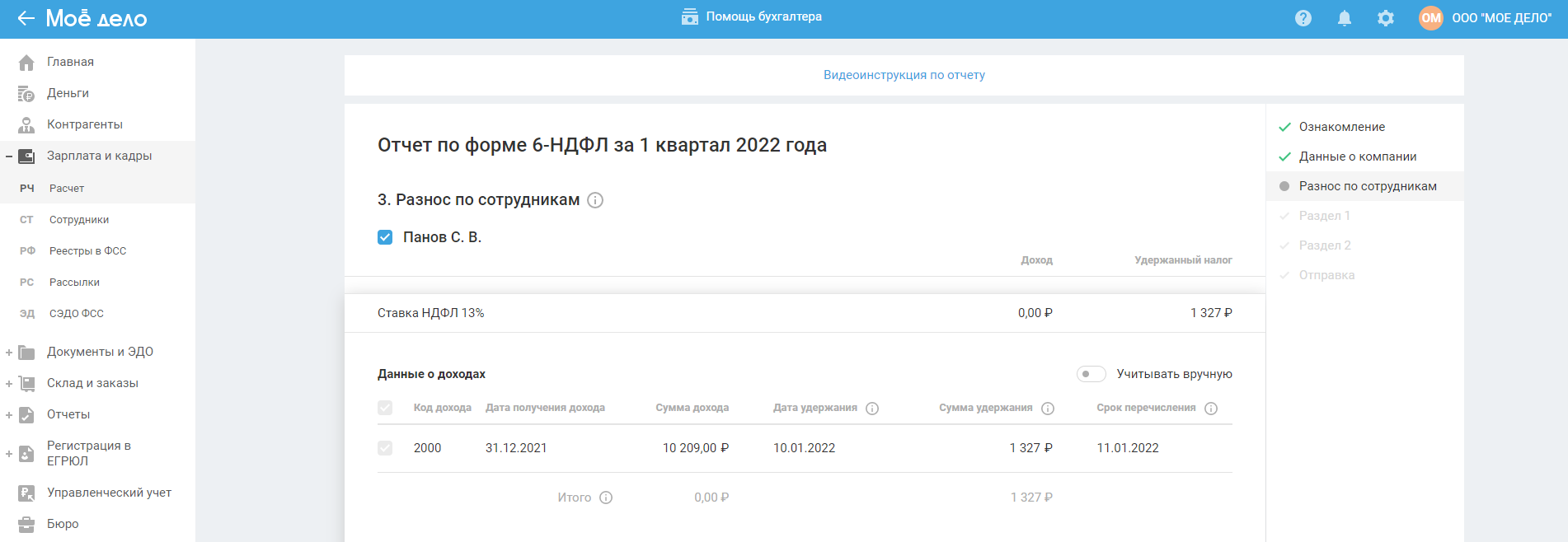Click the Бюро briefcase icon
Screen dimensions: 1568x542
26,525
